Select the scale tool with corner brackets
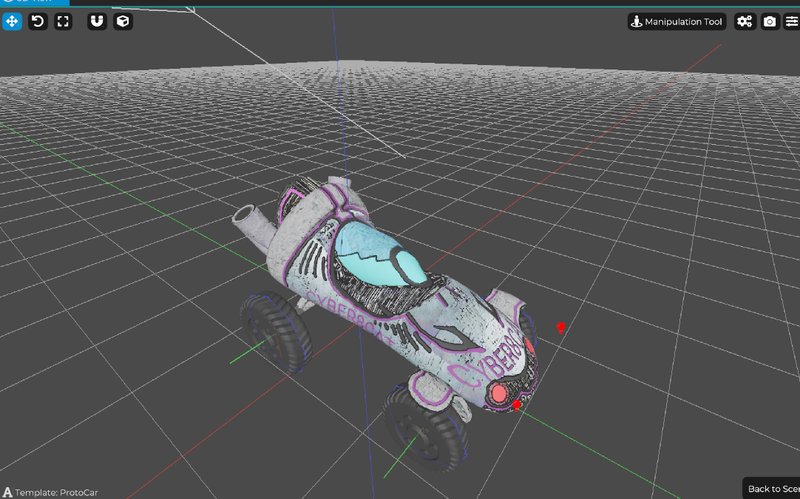This screenshot has height=499, width=800. coord(63,21)
